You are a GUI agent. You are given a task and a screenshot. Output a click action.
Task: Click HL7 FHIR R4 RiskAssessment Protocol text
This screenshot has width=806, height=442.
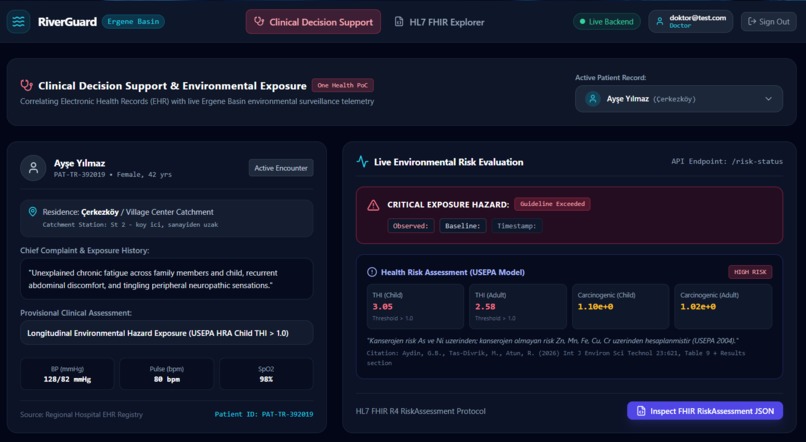pos(420,411)
